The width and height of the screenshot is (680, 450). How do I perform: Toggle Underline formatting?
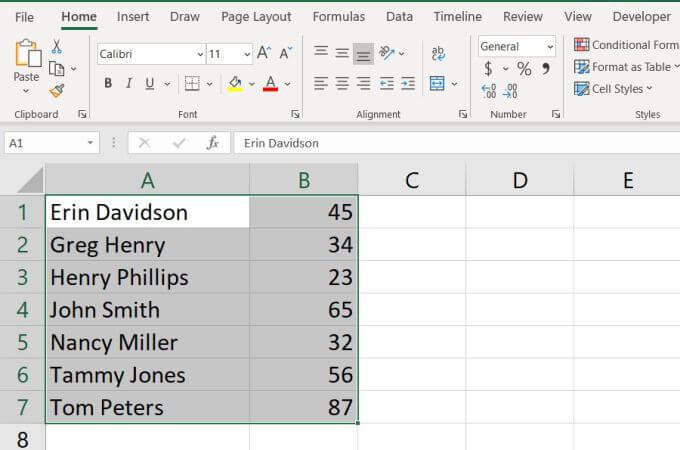[x=150, y=83]
